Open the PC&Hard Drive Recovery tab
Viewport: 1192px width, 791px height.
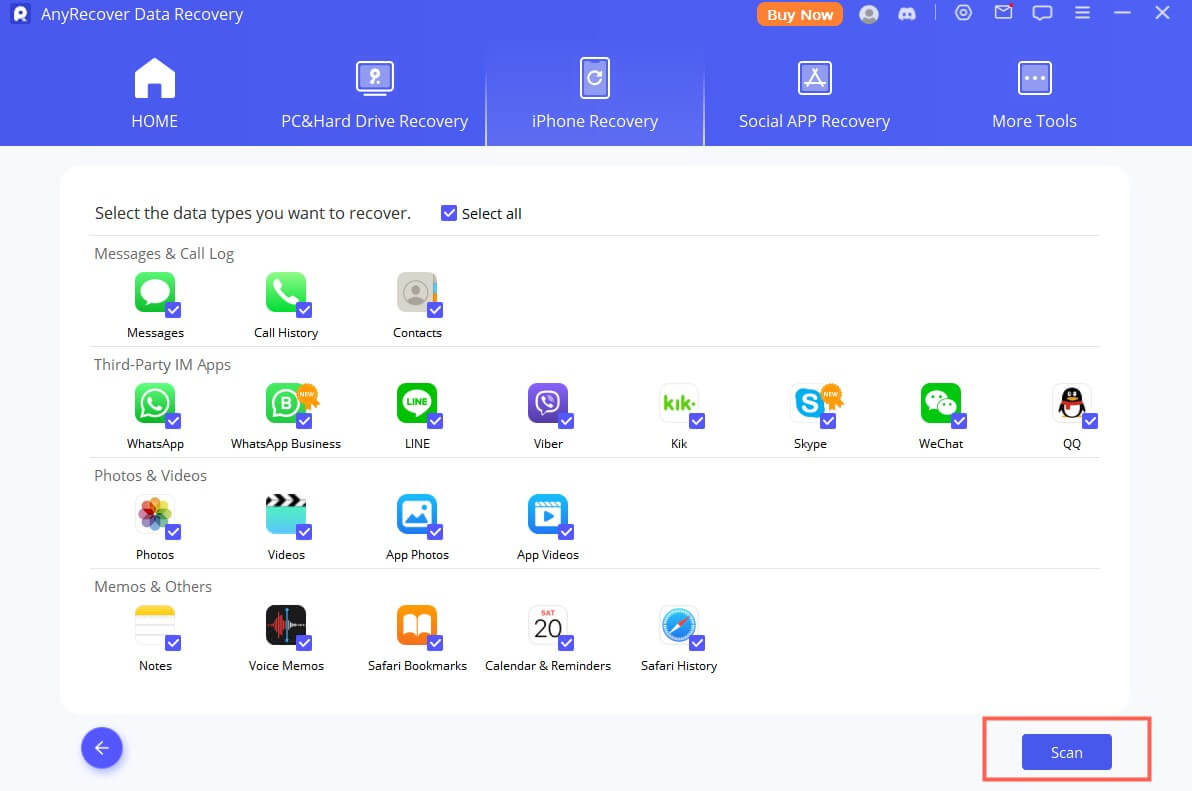374,95
